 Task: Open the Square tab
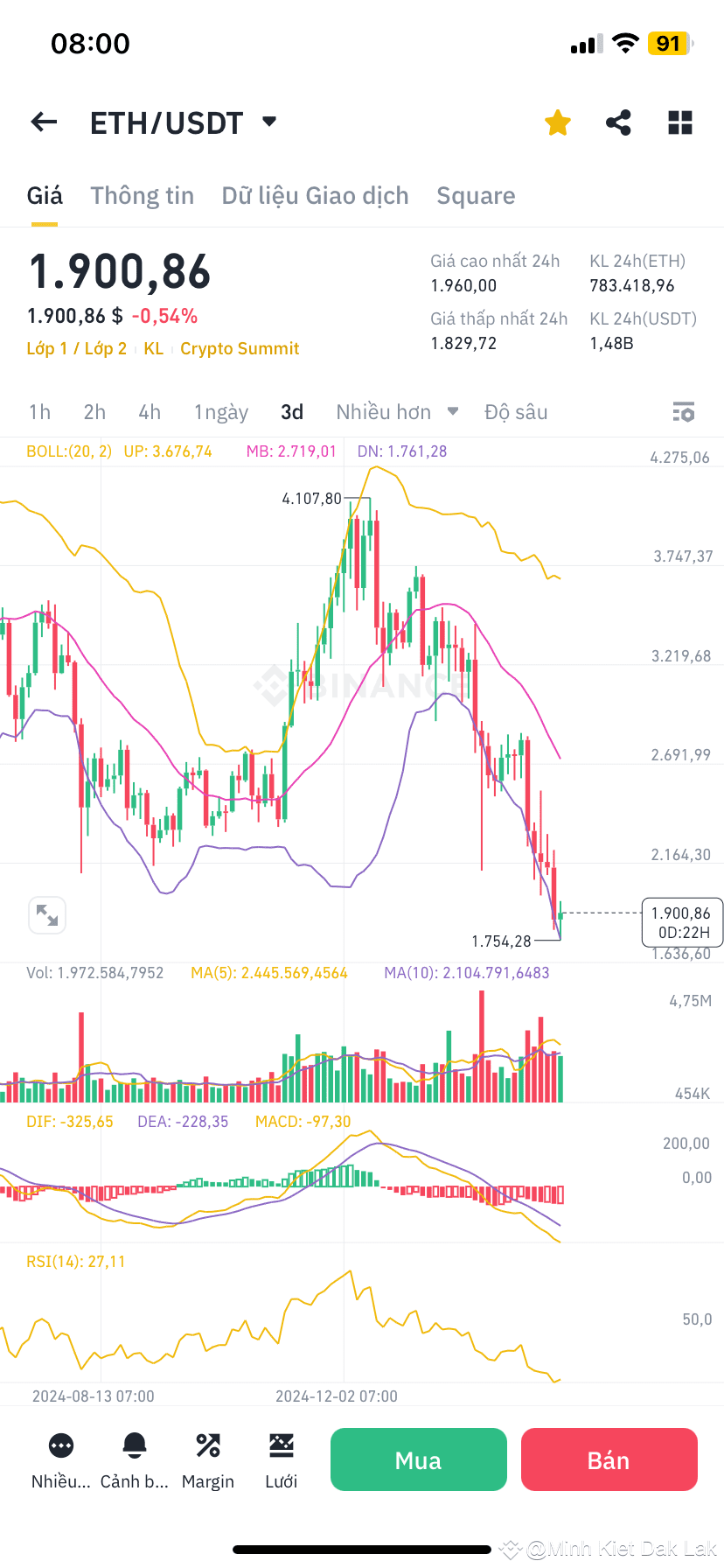pyautogui.click(x=476, y=195)
